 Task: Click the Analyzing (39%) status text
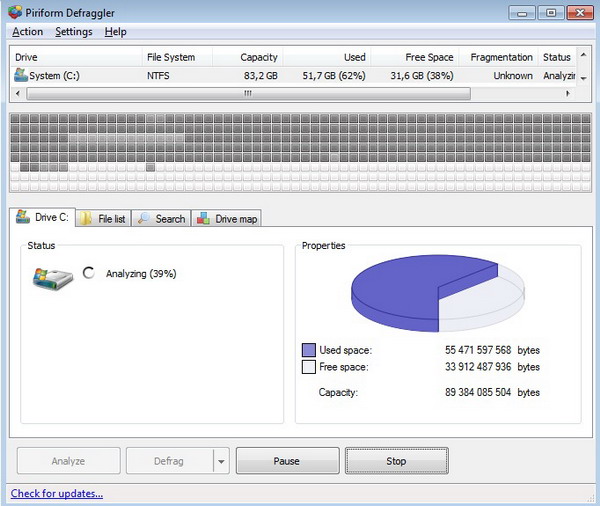[x=141, y=274]
